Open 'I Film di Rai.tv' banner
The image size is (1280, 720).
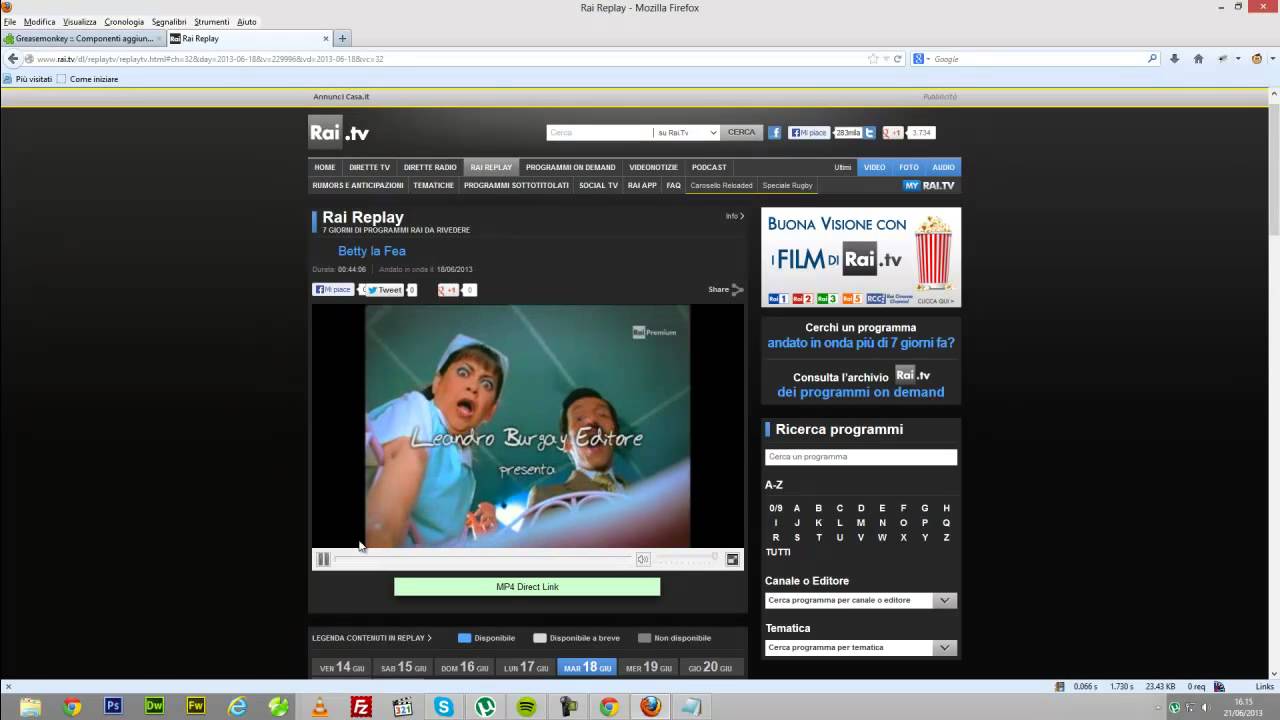[861, 257]
